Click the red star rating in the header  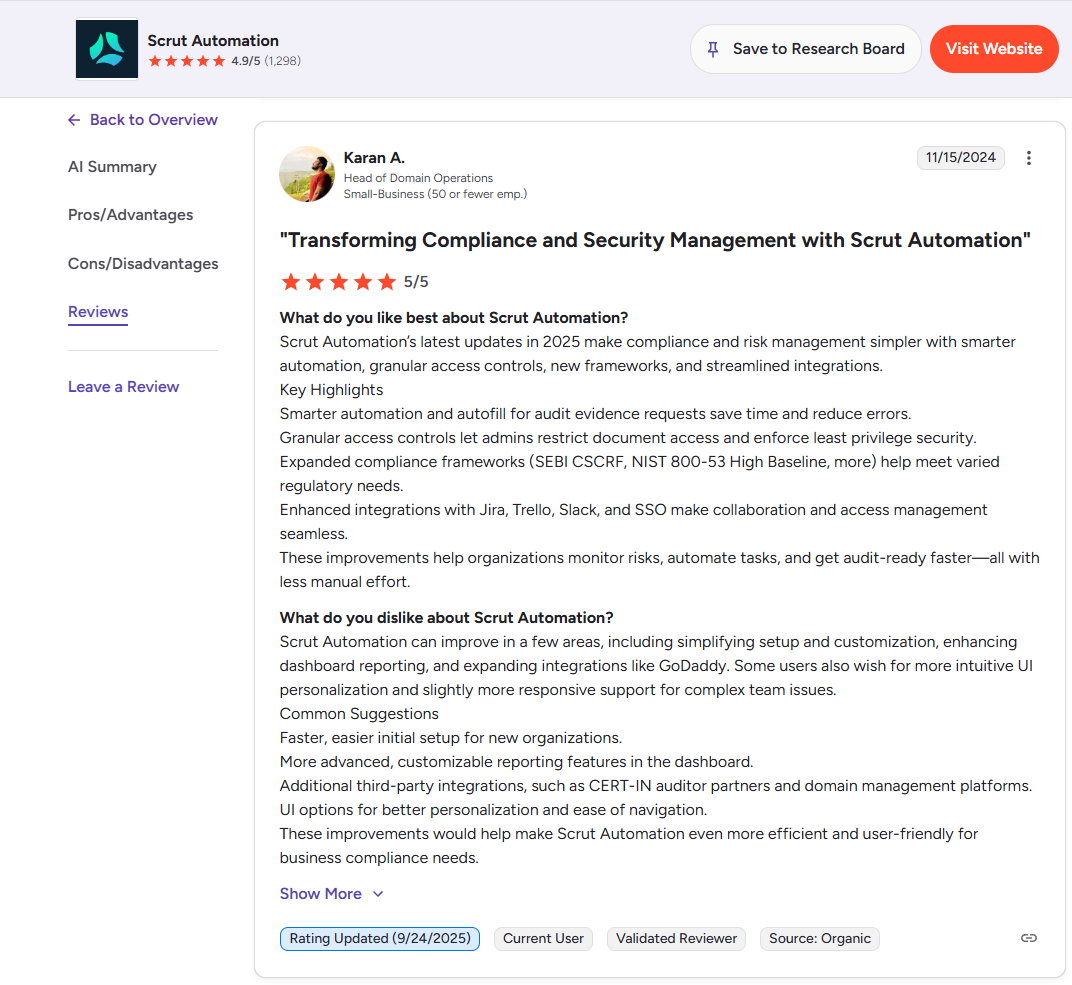[x=186, y=60]
